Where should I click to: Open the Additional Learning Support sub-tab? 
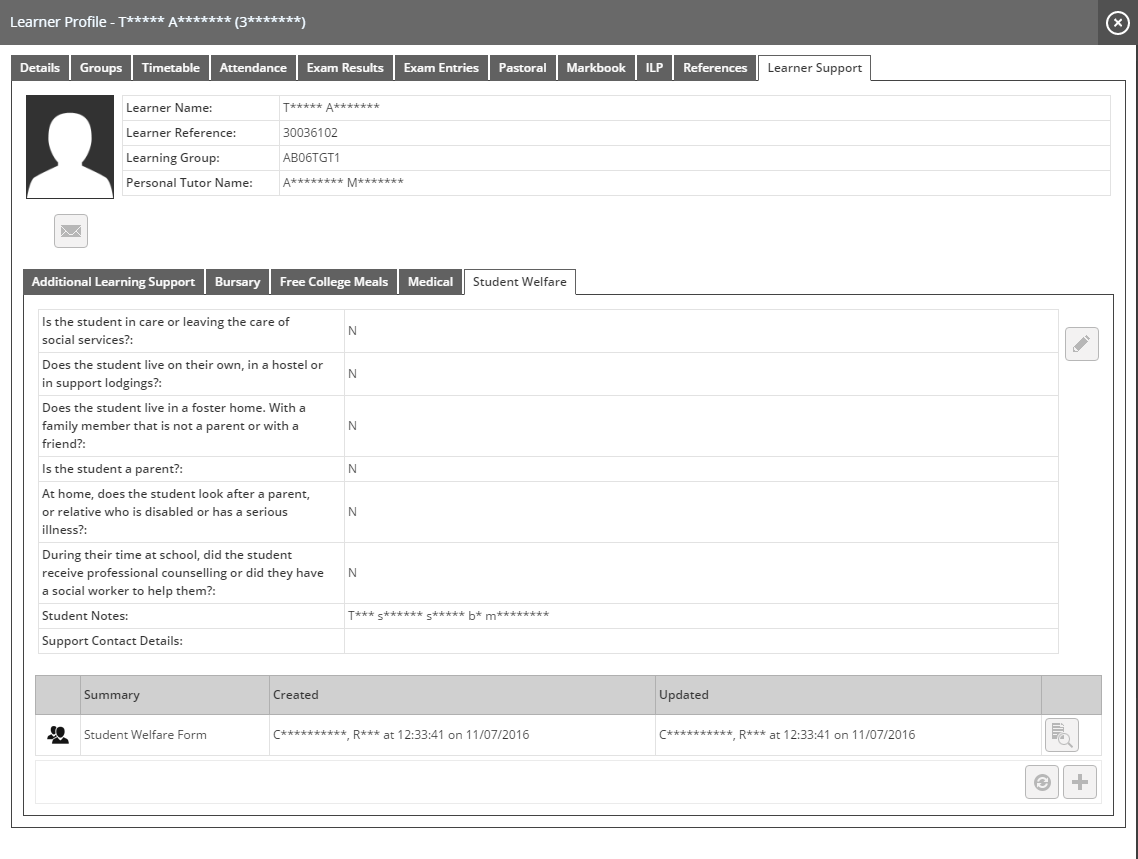(113, 282)
